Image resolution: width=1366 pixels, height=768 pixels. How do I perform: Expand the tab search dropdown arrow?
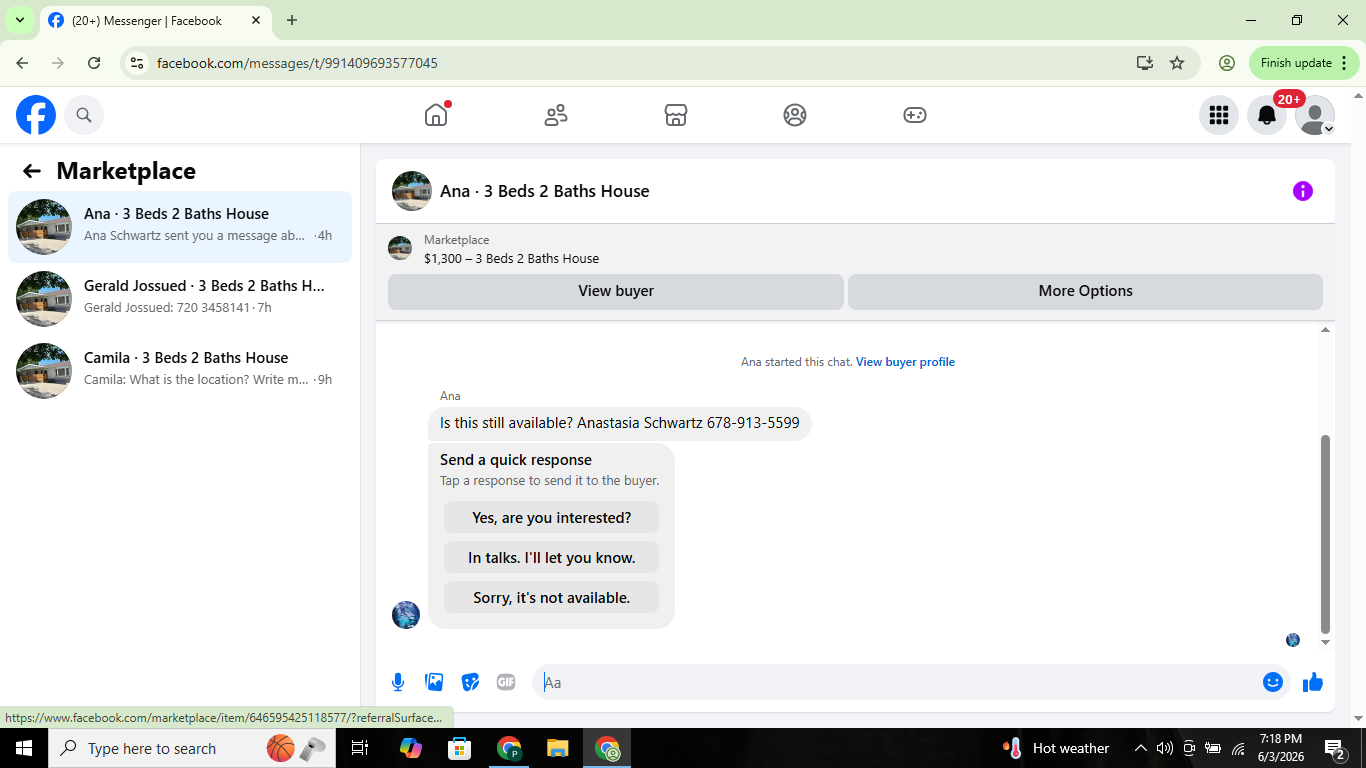pyautogui.click(x=20, y=20)
